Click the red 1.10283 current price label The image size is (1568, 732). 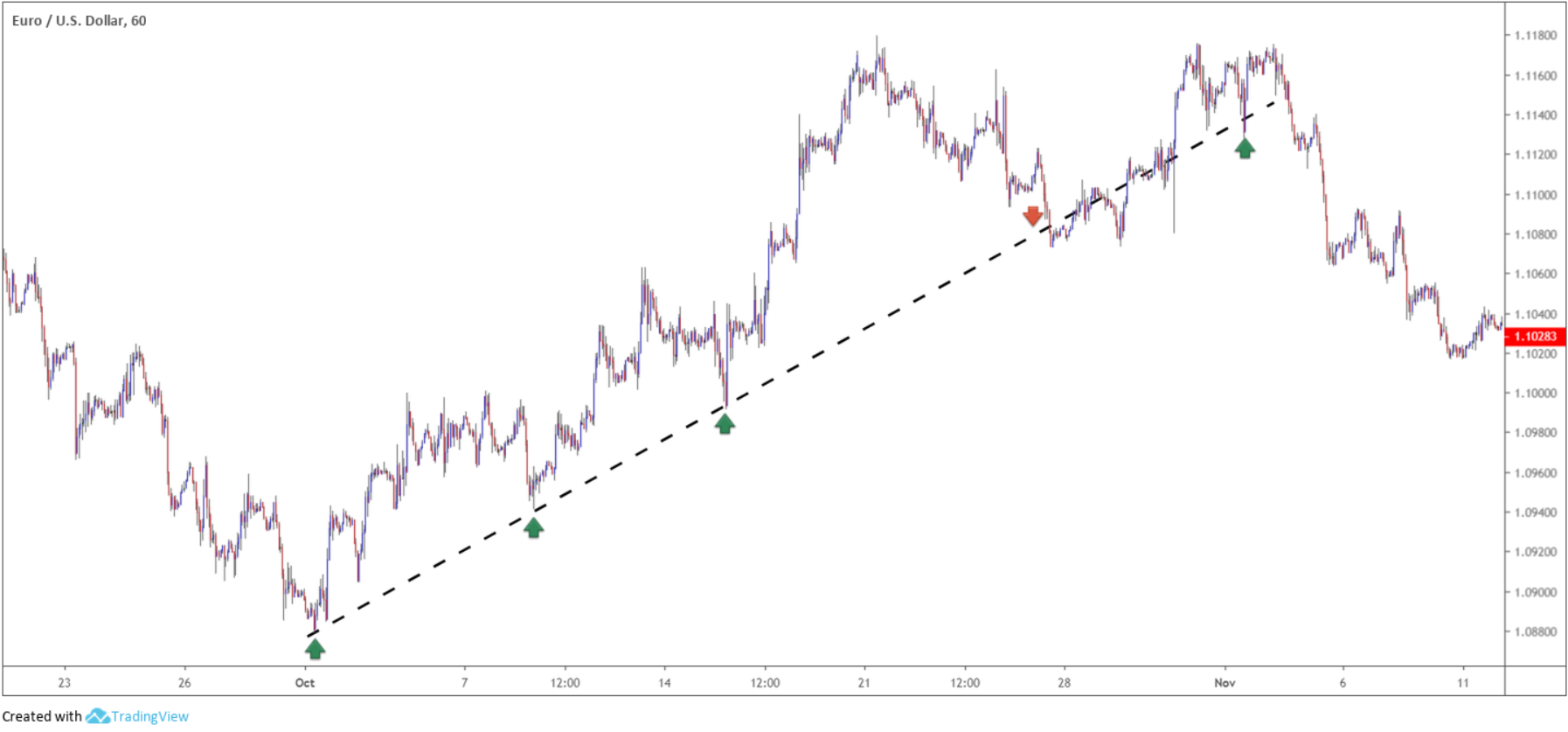(x=1535, y=336)
